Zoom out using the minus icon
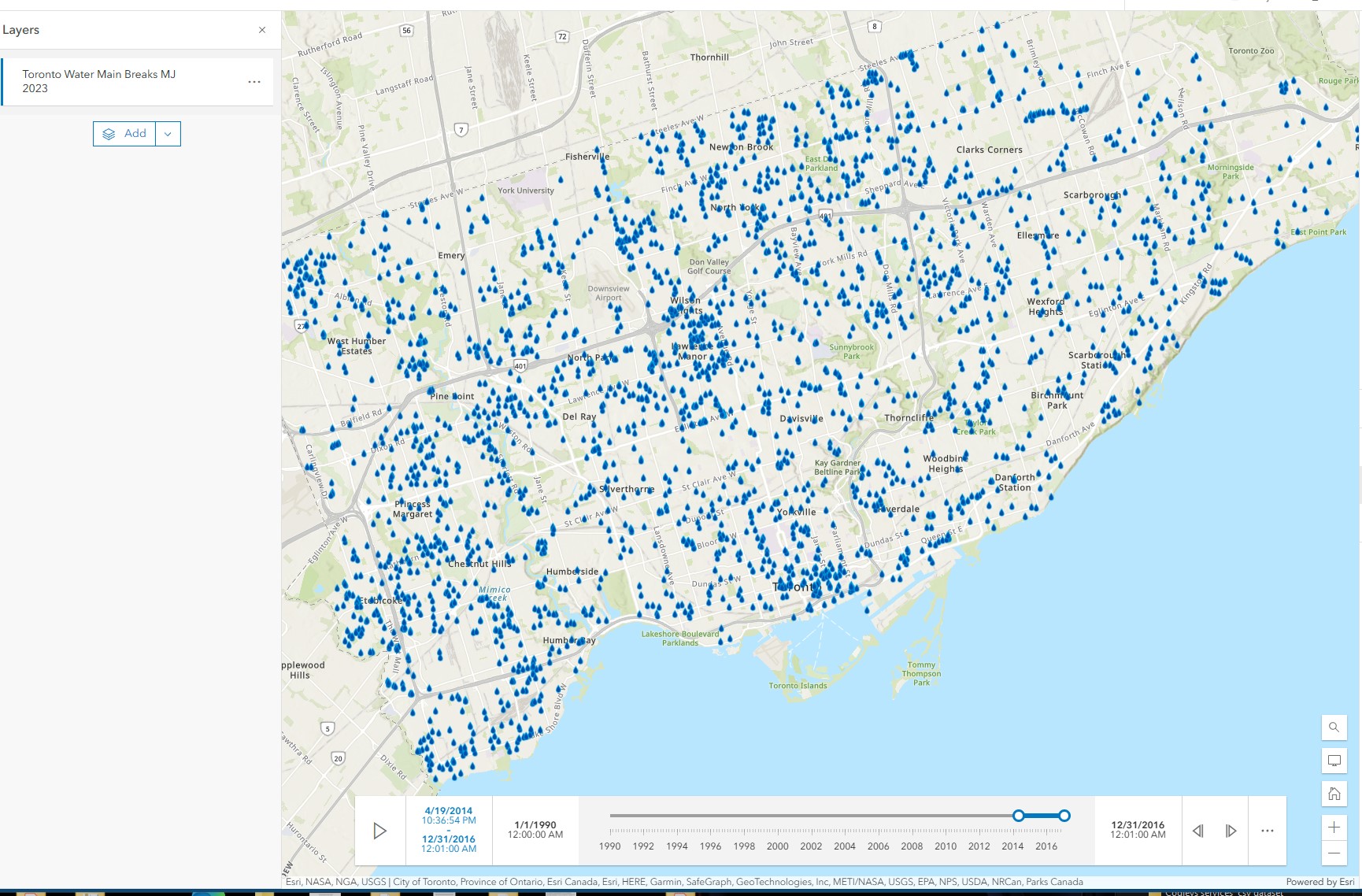1362x896 pixels. (1334, 853)
